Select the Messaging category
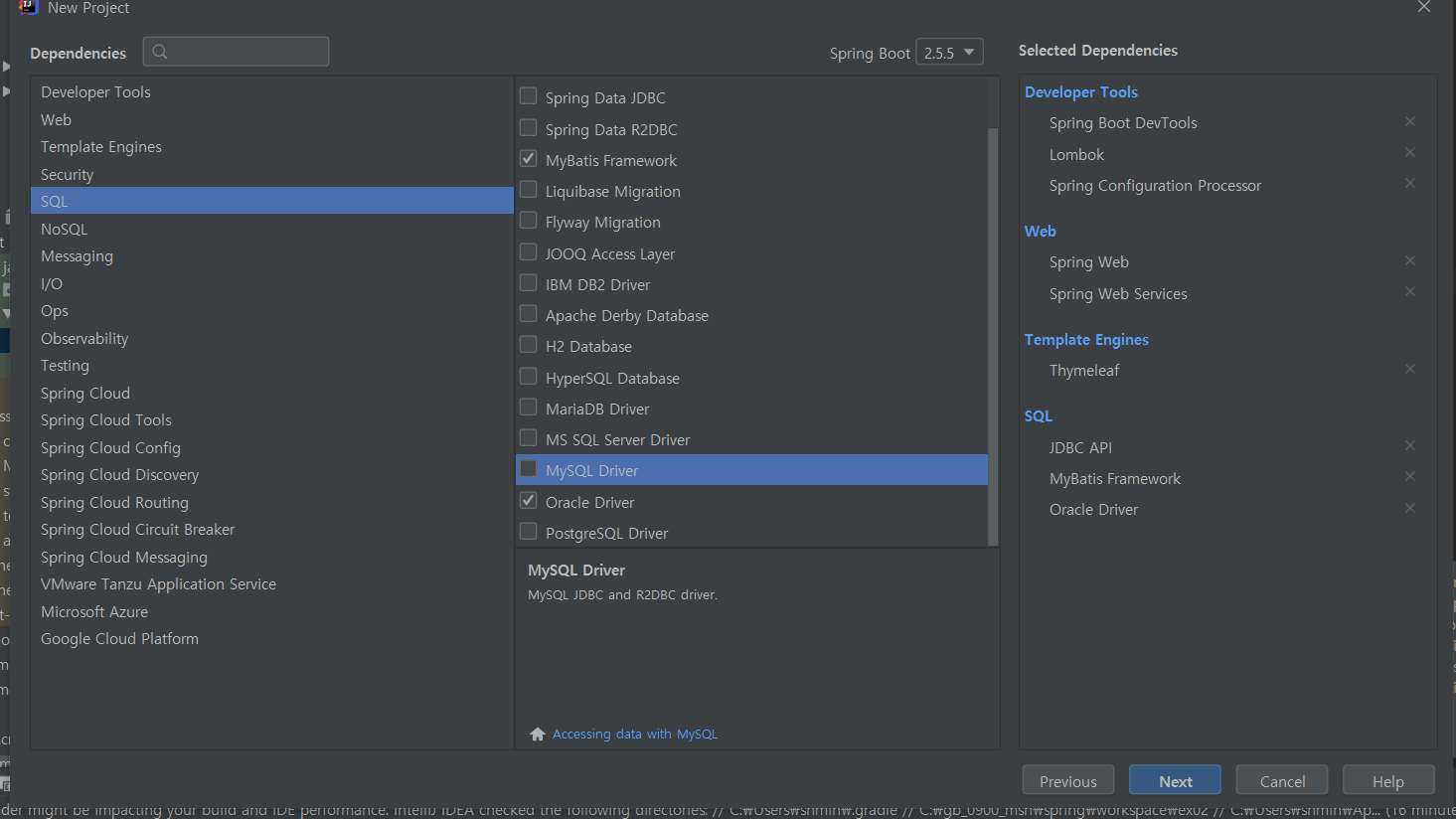The height and width of the screenshot is (819, 1456). (271, 255)
